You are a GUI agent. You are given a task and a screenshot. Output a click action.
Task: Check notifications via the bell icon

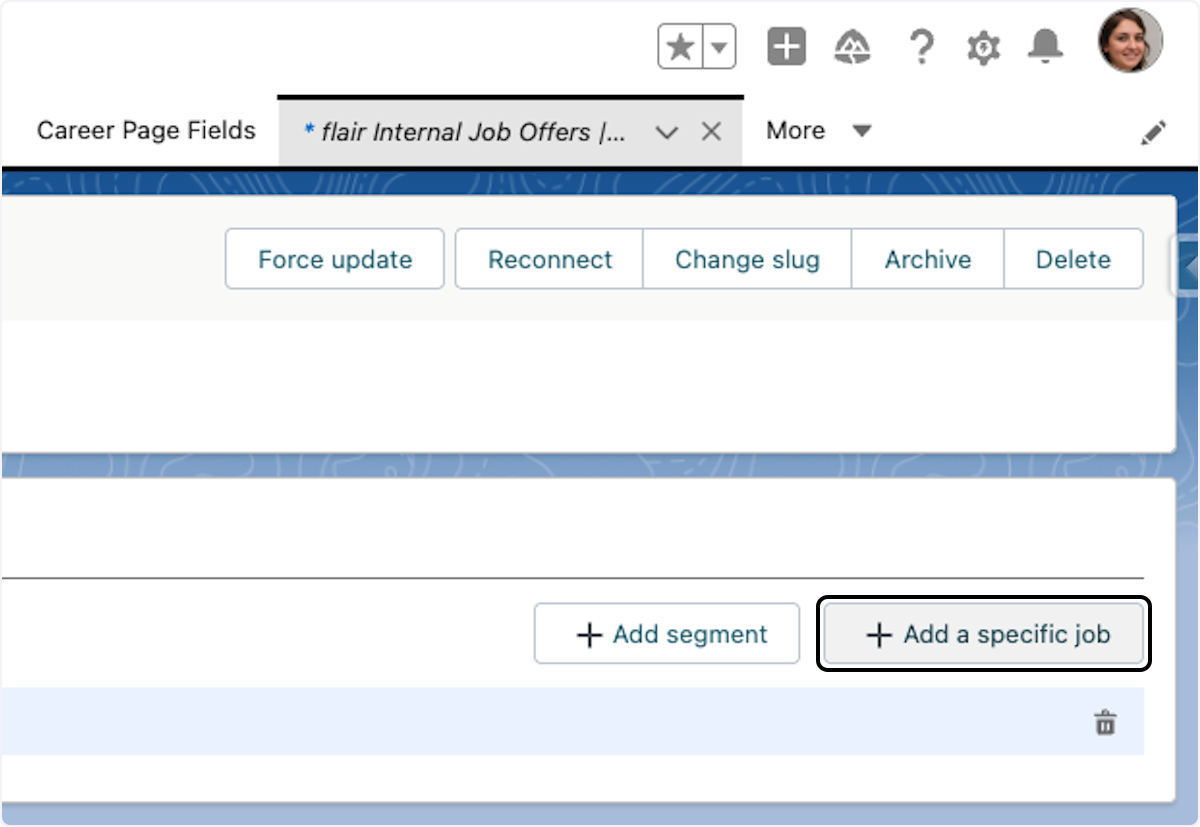1045,46
